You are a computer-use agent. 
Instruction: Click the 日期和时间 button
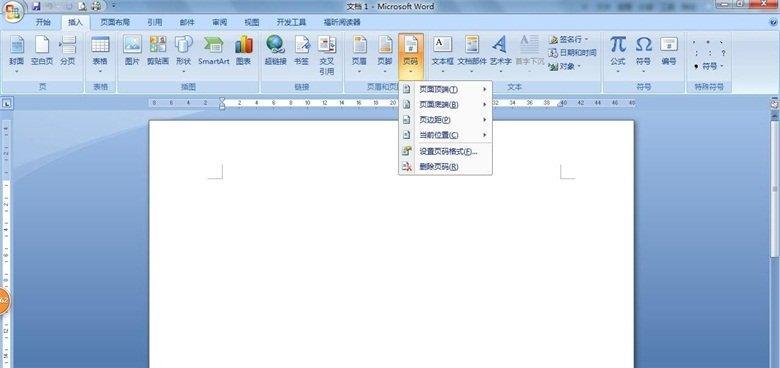pos(573,53)
